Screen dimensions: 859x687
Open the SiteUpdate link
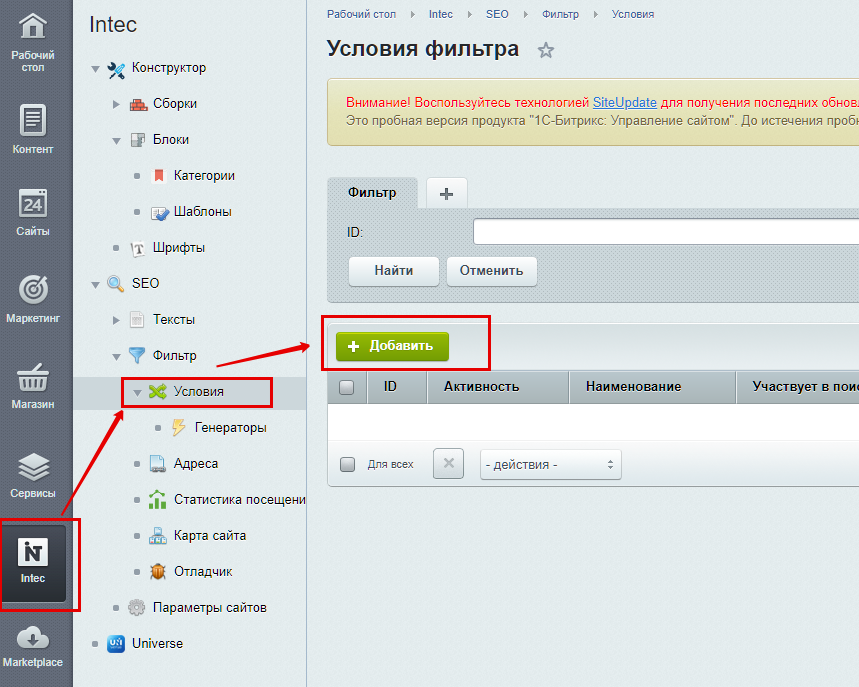point(625,102)
